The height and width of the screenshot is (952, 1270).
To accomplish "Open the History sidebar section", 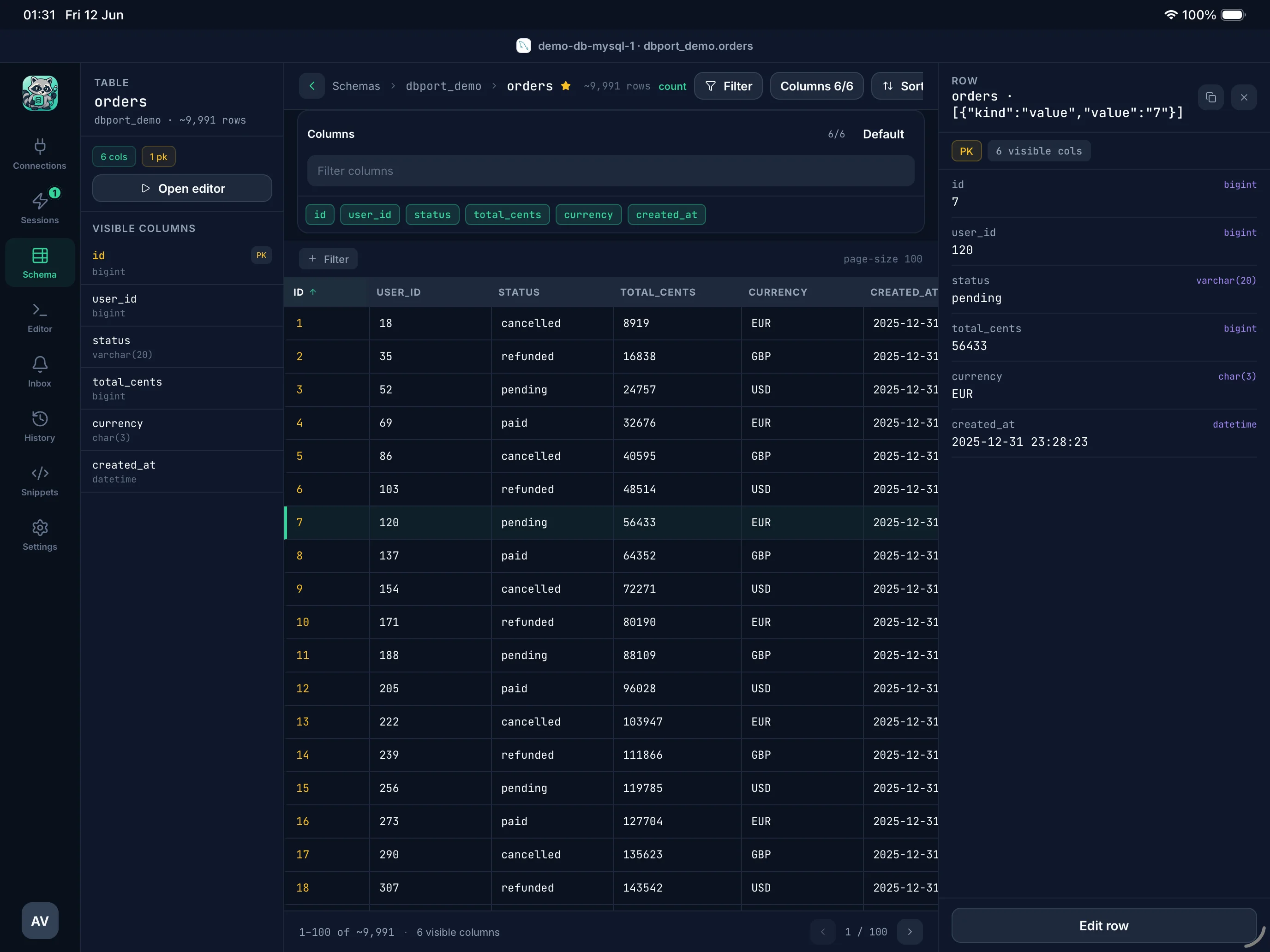I will point(40,426).
